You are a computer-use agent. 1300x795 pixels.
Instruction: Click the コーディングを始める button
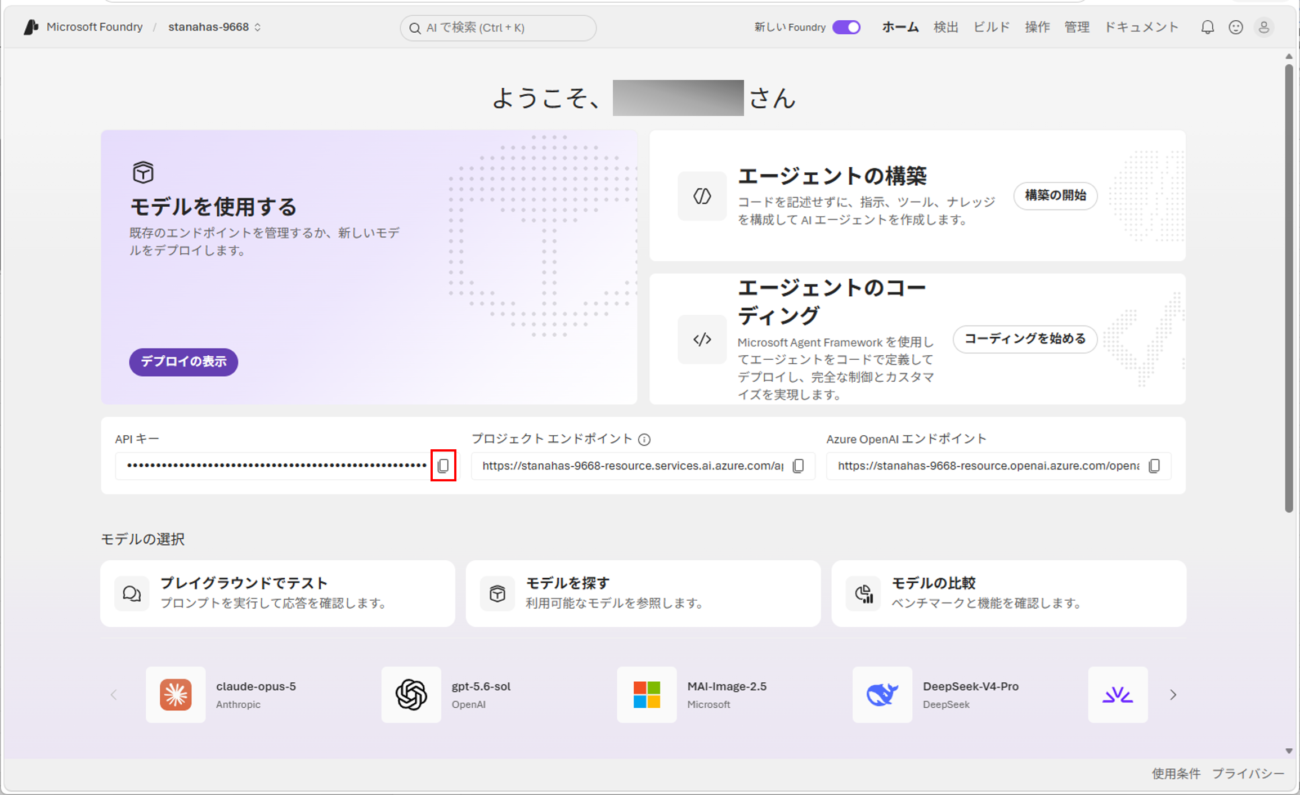point(1025,339)
